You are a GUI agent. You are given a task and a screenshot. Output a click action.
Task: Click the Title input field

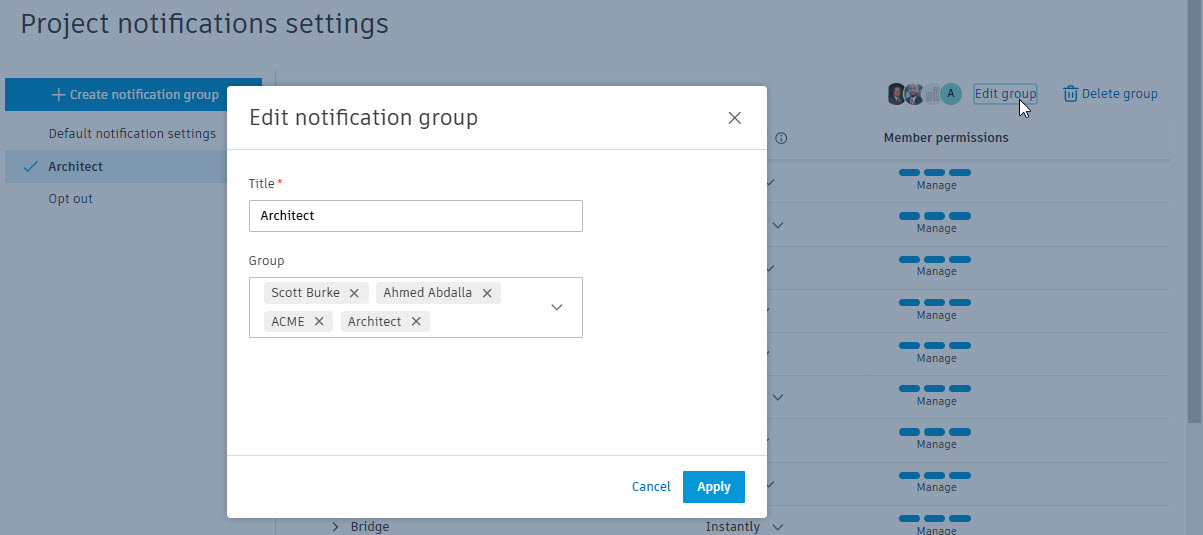(416, 215)
